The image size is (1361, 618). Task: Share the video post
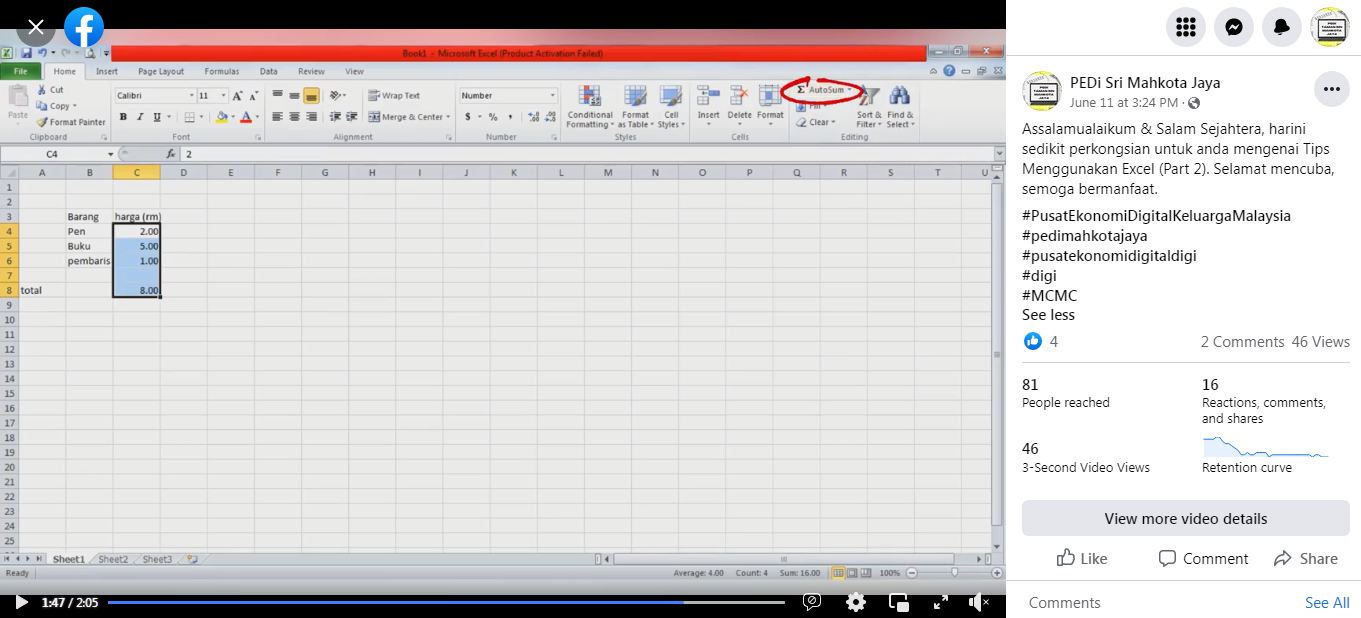click(1305, 558)
